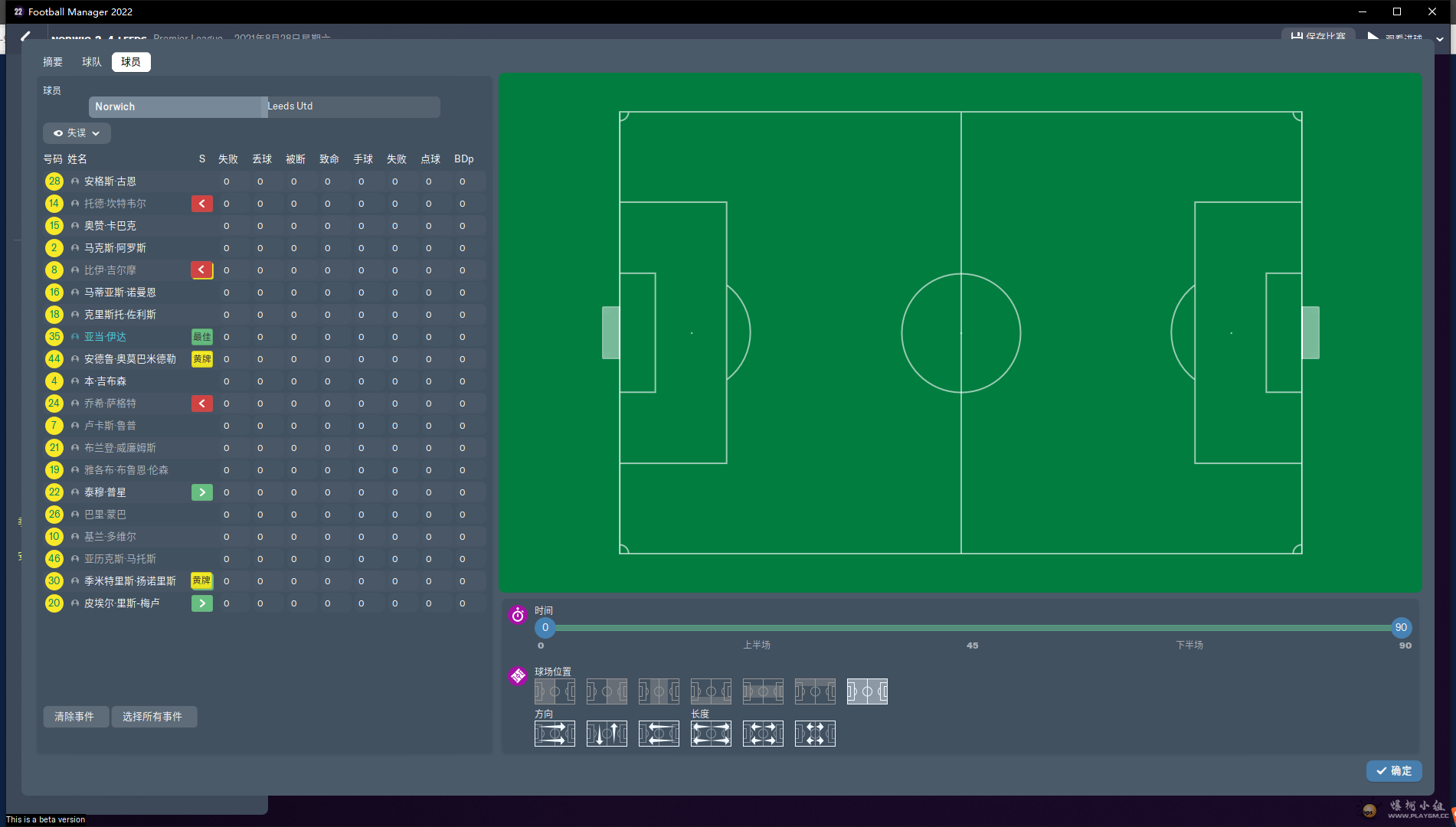This screenshot has height=827, width=1456.
Task: Click Football Manager 2022 title bar icon
Action: coord(18,11)
